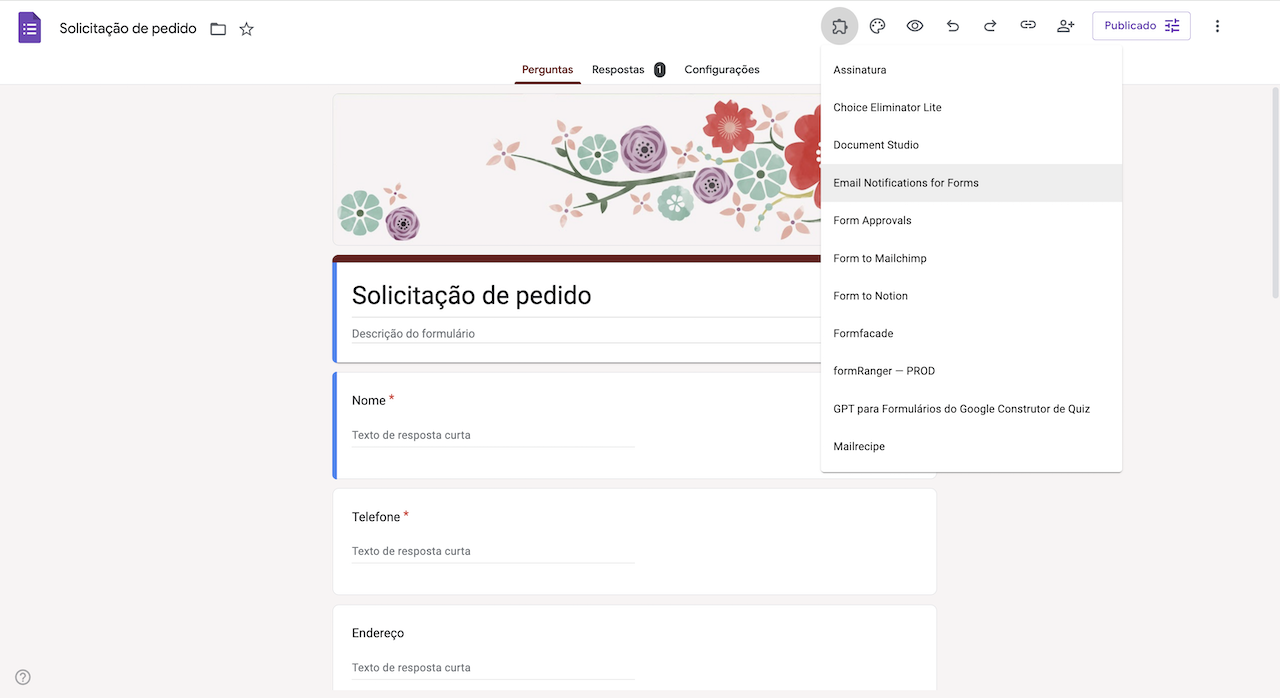Screen dimensions: 1280x698
Task: Select Email Notifications for Forms add-on
Action: tap(905, 182)
